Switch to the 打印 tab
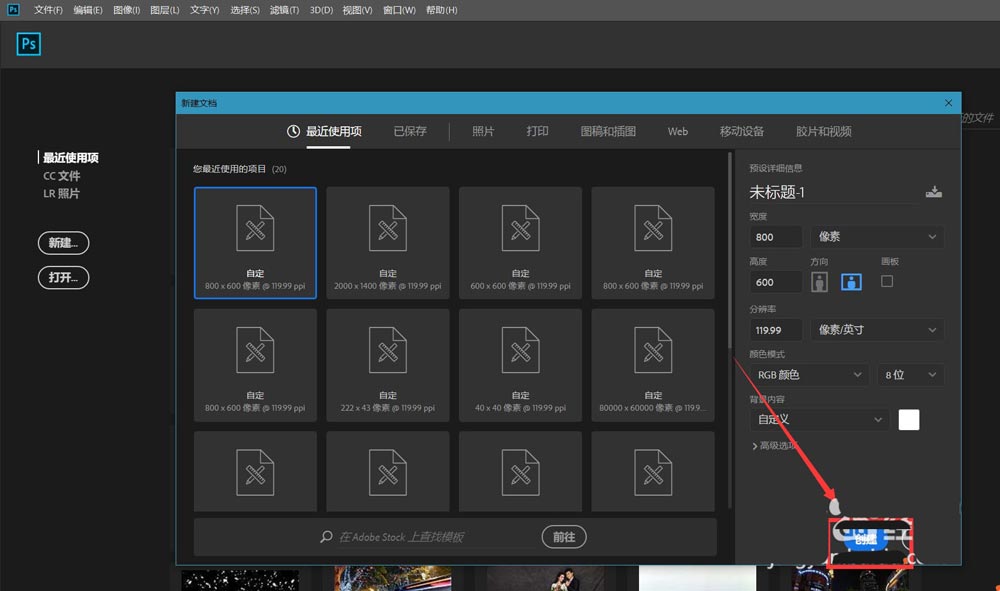The image size is (1000, 591). (x=537, y=131)
